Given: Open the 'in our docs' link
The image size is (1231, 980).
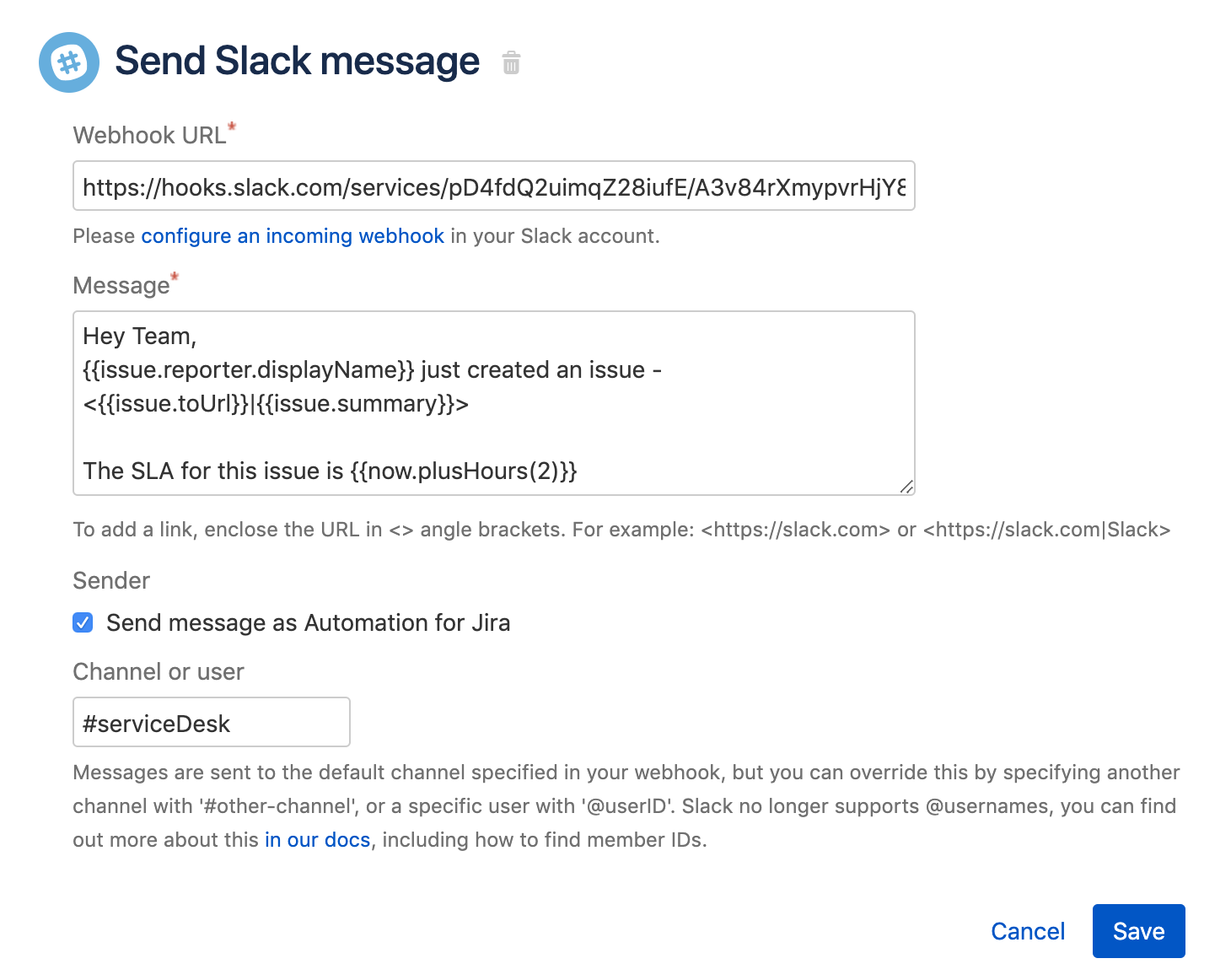Looking at the screenshot, I should coord(317,840).
